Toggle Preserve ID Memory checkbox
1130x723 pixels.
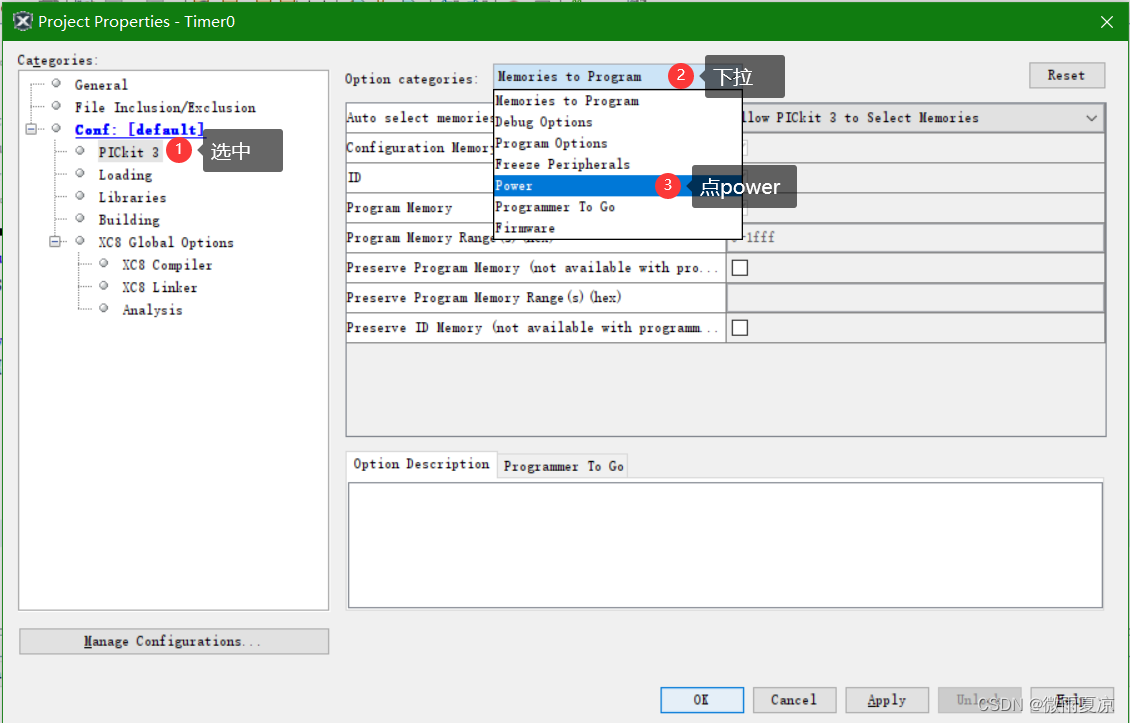[x=739, y=328]
